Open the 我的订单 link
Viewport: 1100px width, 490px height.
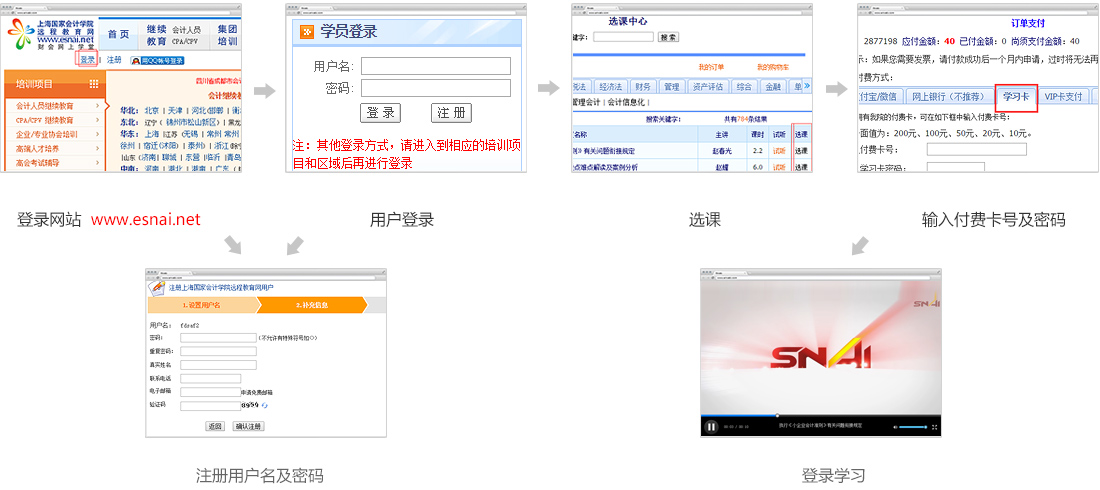(711, 67)
